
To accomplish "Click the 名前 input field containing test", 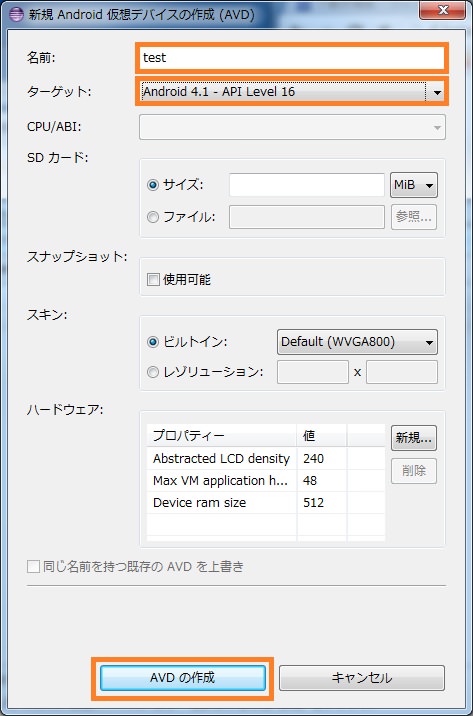I will click(292, 58).
